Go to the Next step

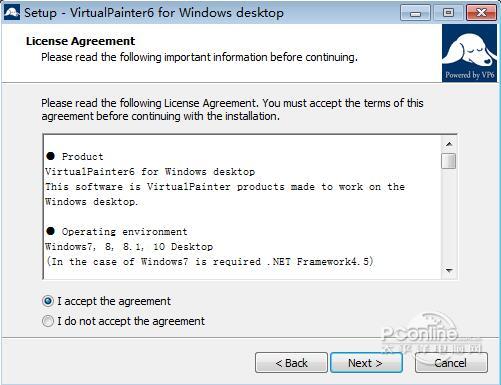click(x=366, y=363)
